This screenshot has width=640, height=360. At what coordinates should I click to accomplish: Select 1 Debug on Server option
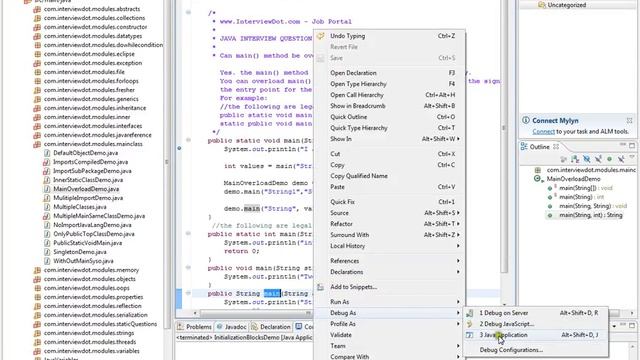(x=536, y=313)
